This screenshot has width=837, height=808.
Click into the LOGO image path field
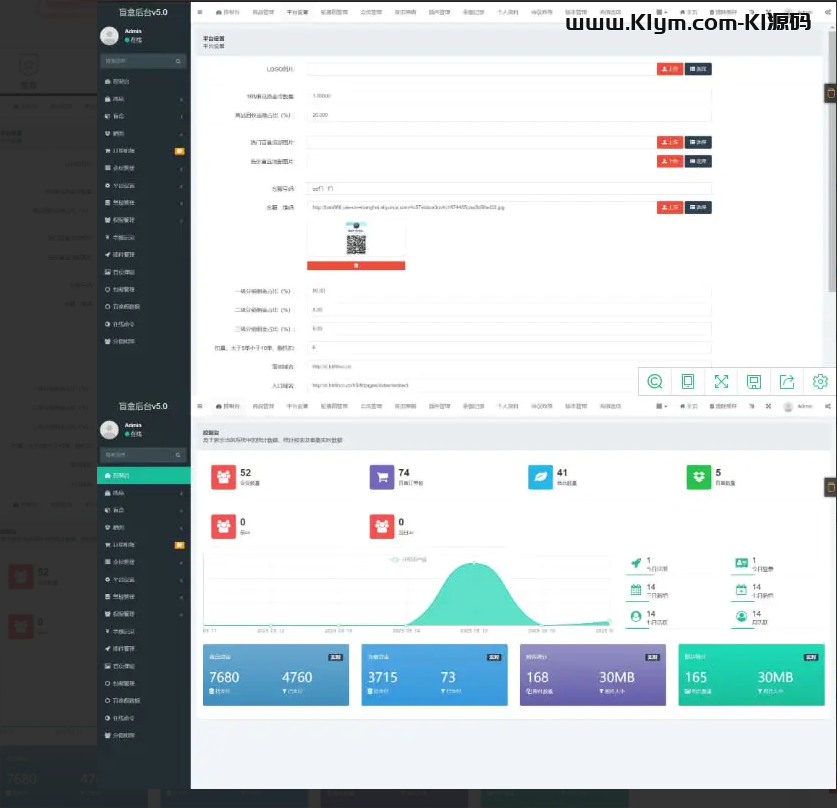click(x=481, y=69)
